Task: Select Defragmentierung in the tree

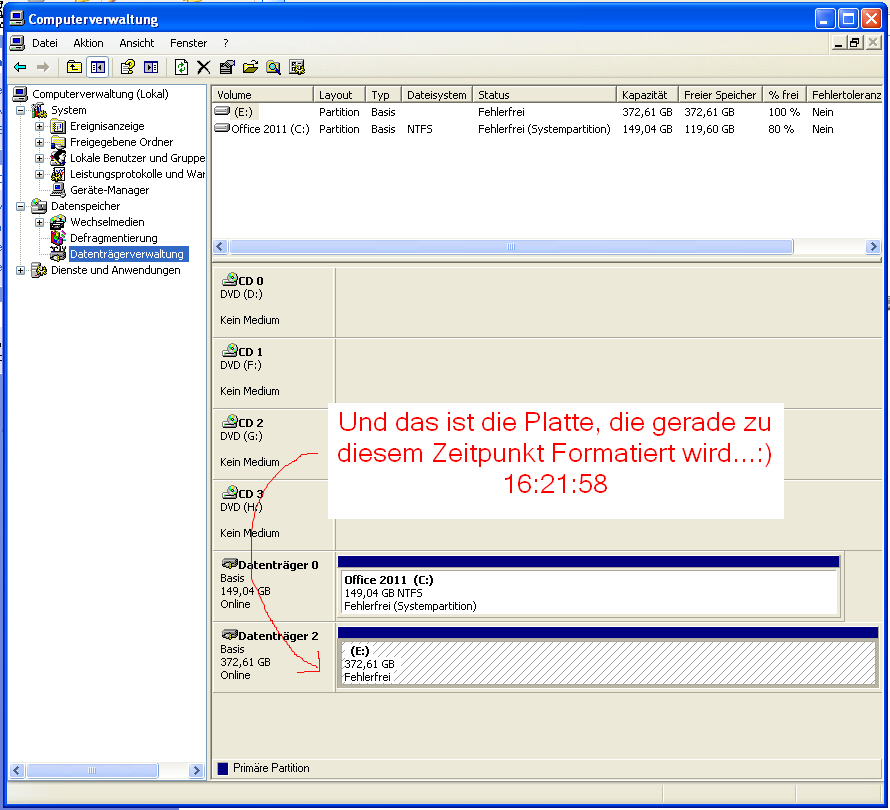Action: [114, 238]
